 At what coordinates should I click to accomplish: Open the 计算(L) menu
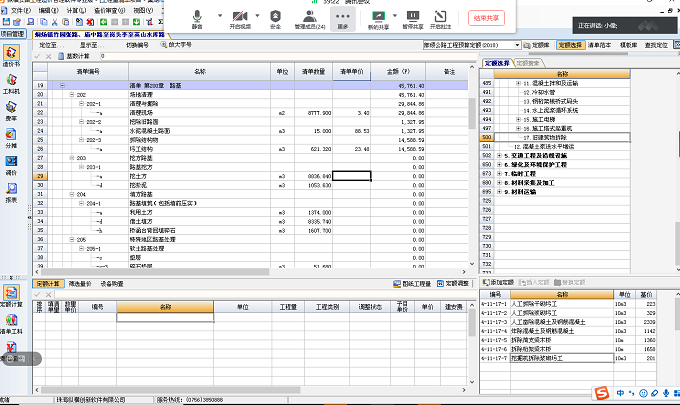(x=76, y=10)
